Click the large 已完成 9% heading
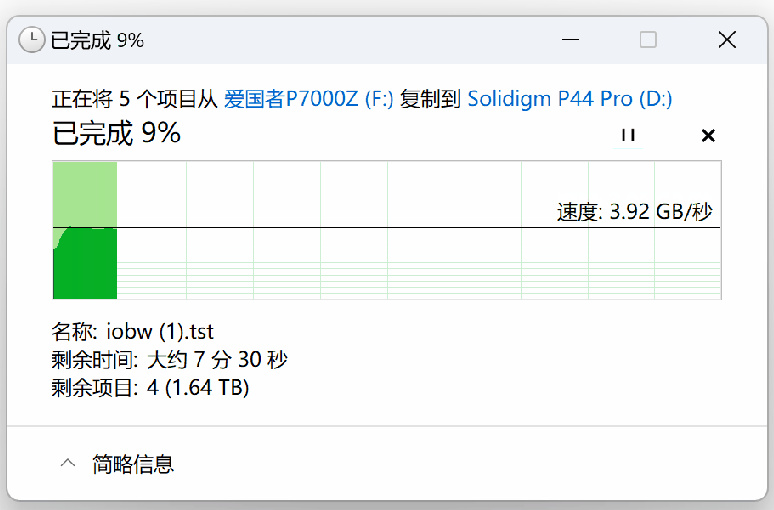The height and width of the screenshot is (510, 774). click(116, 133)
